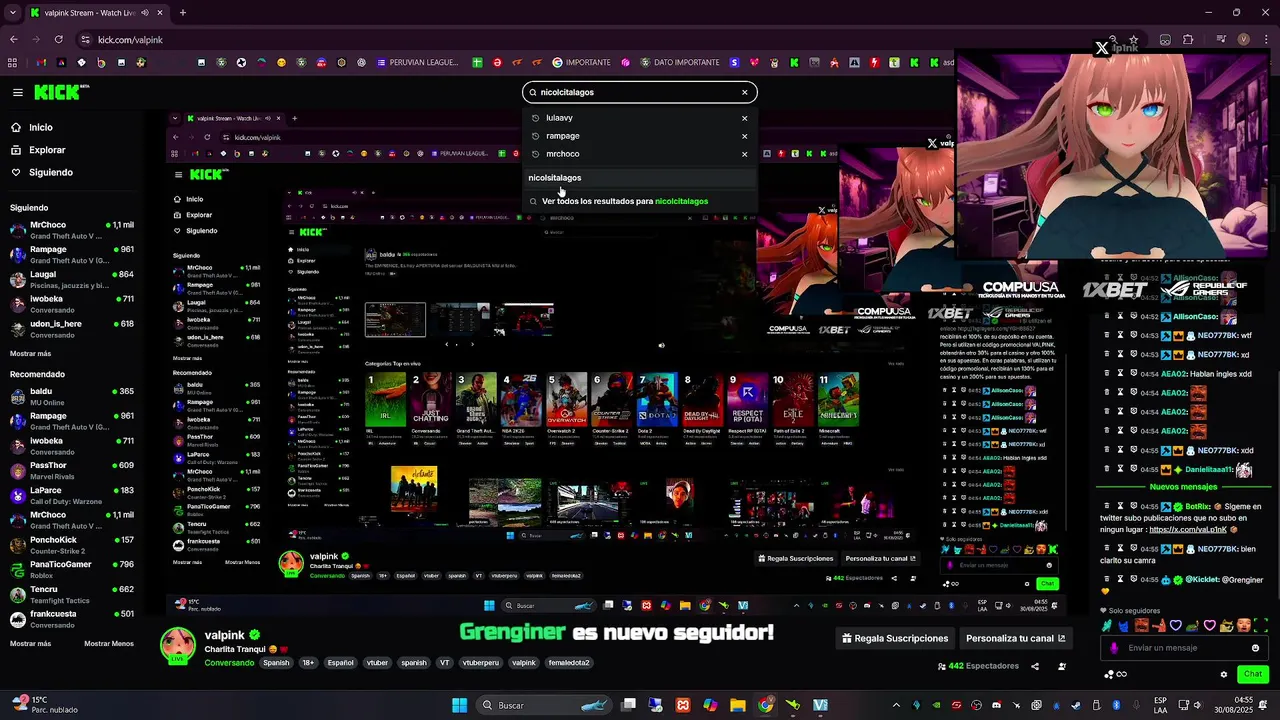Go to Inicio in the sidebar
The image size is (1280, 720).
pyautogui.click(x=41, y=128)
